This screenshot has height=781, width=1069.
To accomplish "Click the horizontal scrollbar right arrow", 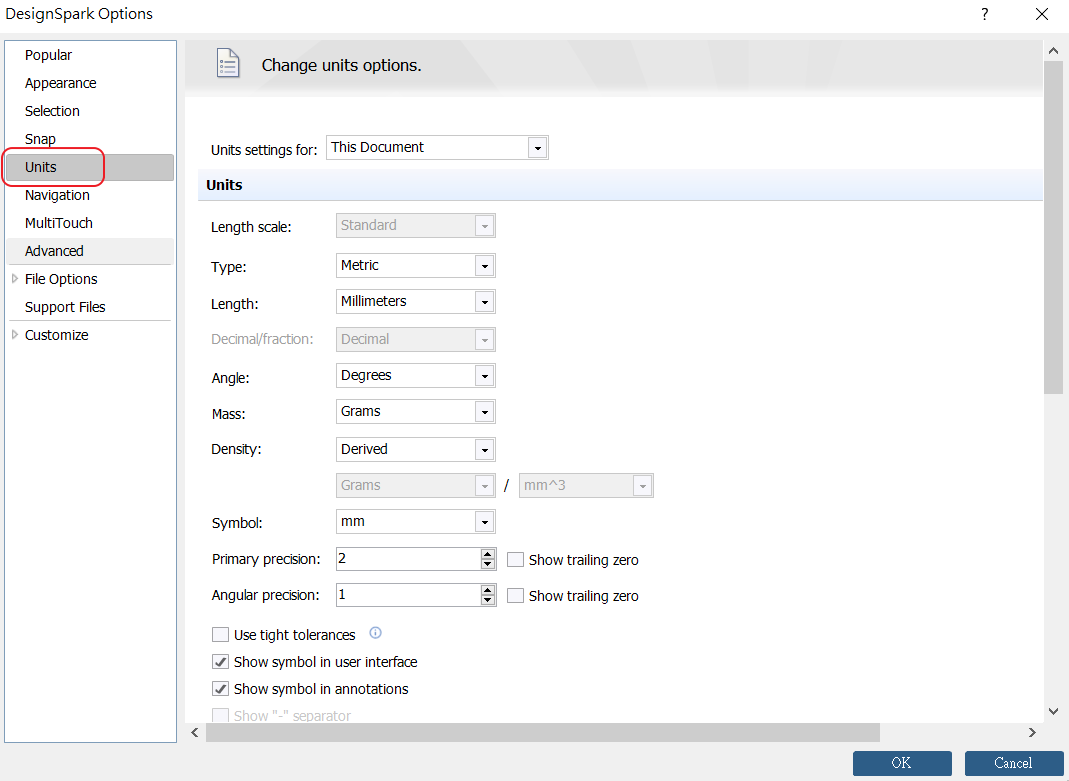I will (1032, 733).
